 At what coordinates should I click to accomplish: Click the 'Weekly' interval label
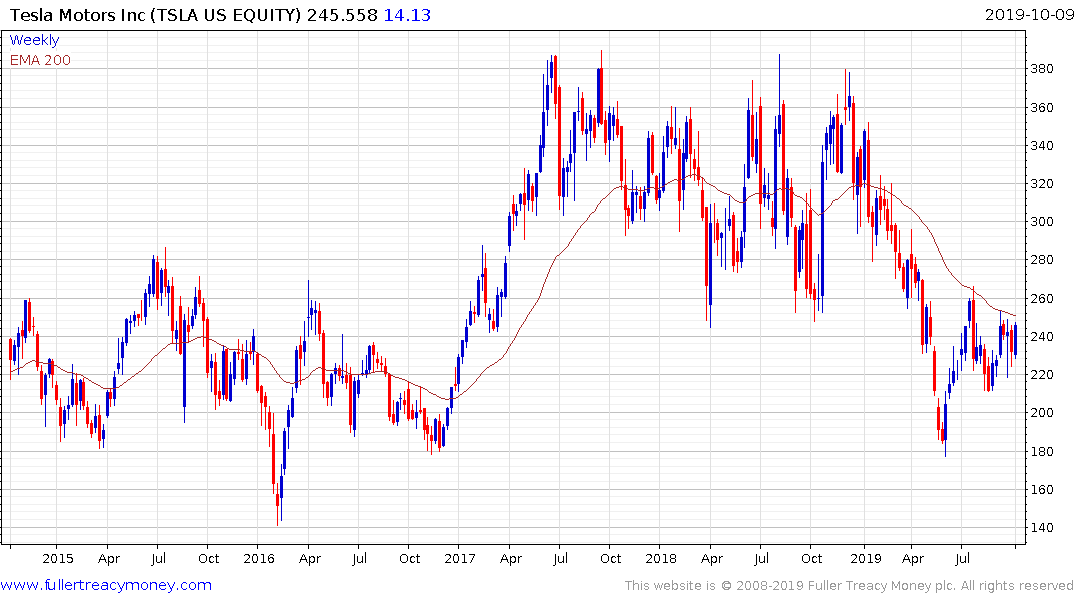(x=34, y=40)
